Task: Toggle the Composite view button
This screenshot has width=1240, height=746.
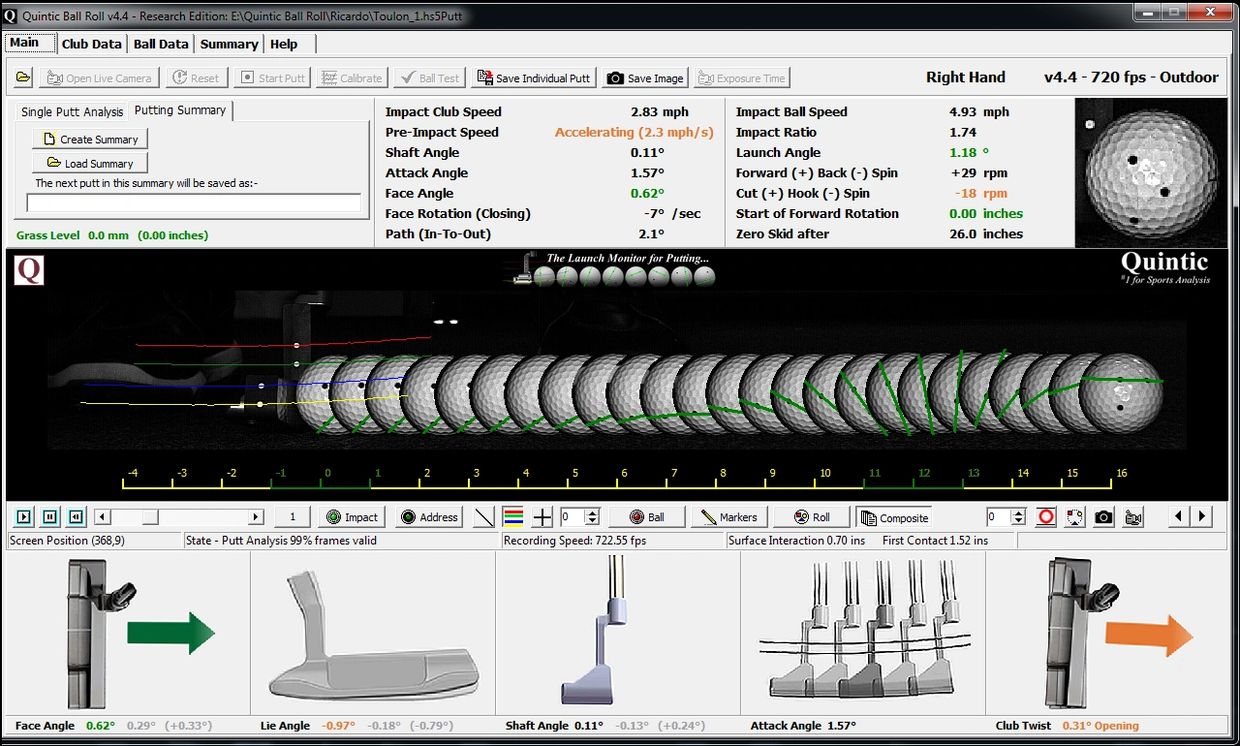Action: coord(894,517)
